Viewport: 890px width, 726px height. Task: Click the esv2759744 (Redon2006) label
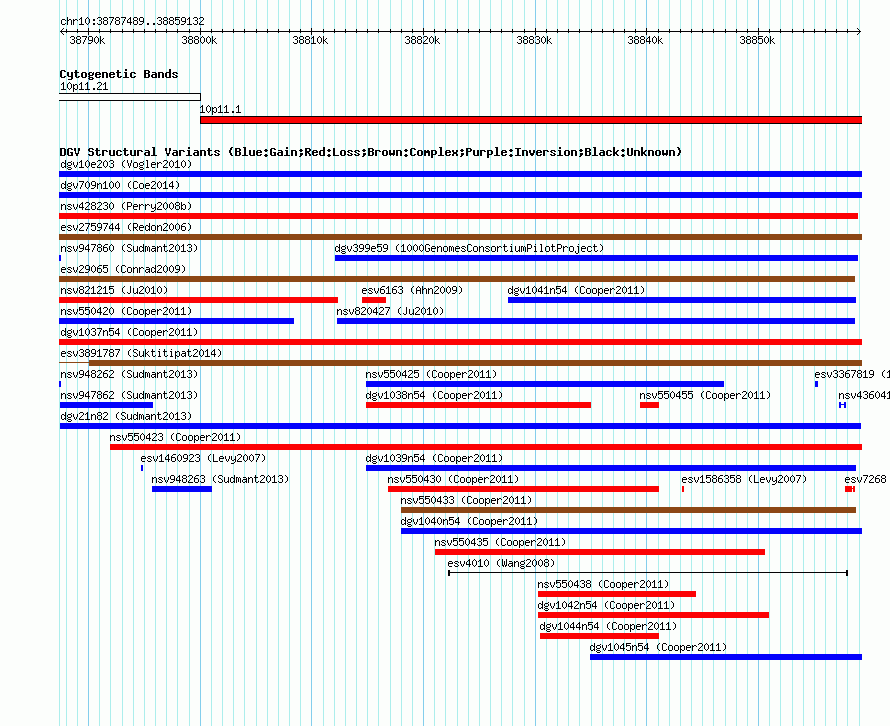tap(126, 227)
